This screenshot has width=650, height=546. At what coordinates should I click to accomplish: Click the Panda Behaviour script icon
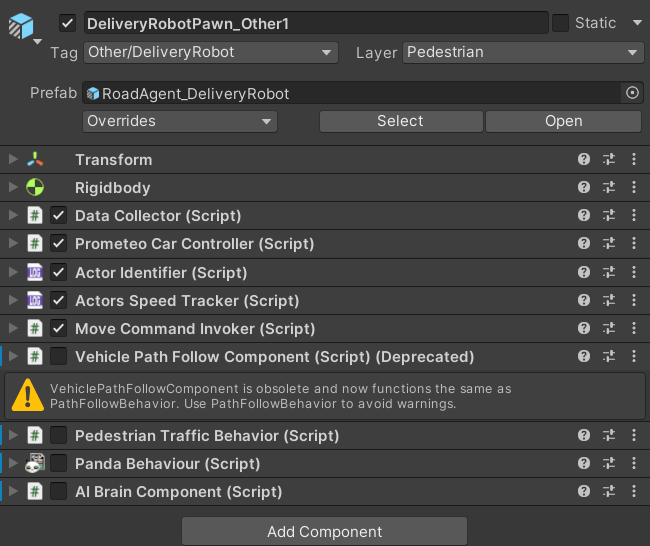click(x=35, y=463)
